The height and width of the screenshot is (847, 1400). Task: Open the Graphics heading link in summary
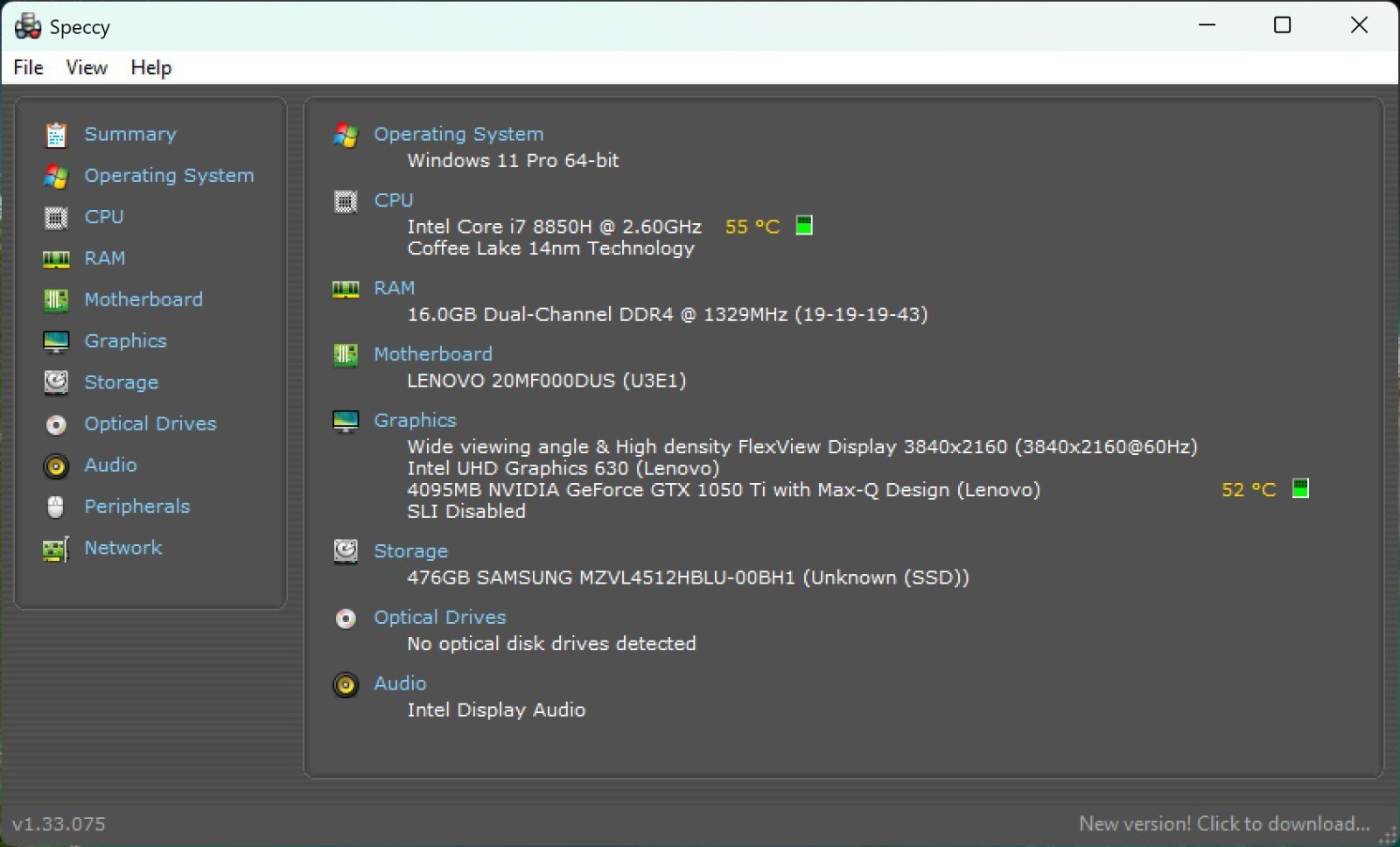pyautogui.click(x=415, y=420)
